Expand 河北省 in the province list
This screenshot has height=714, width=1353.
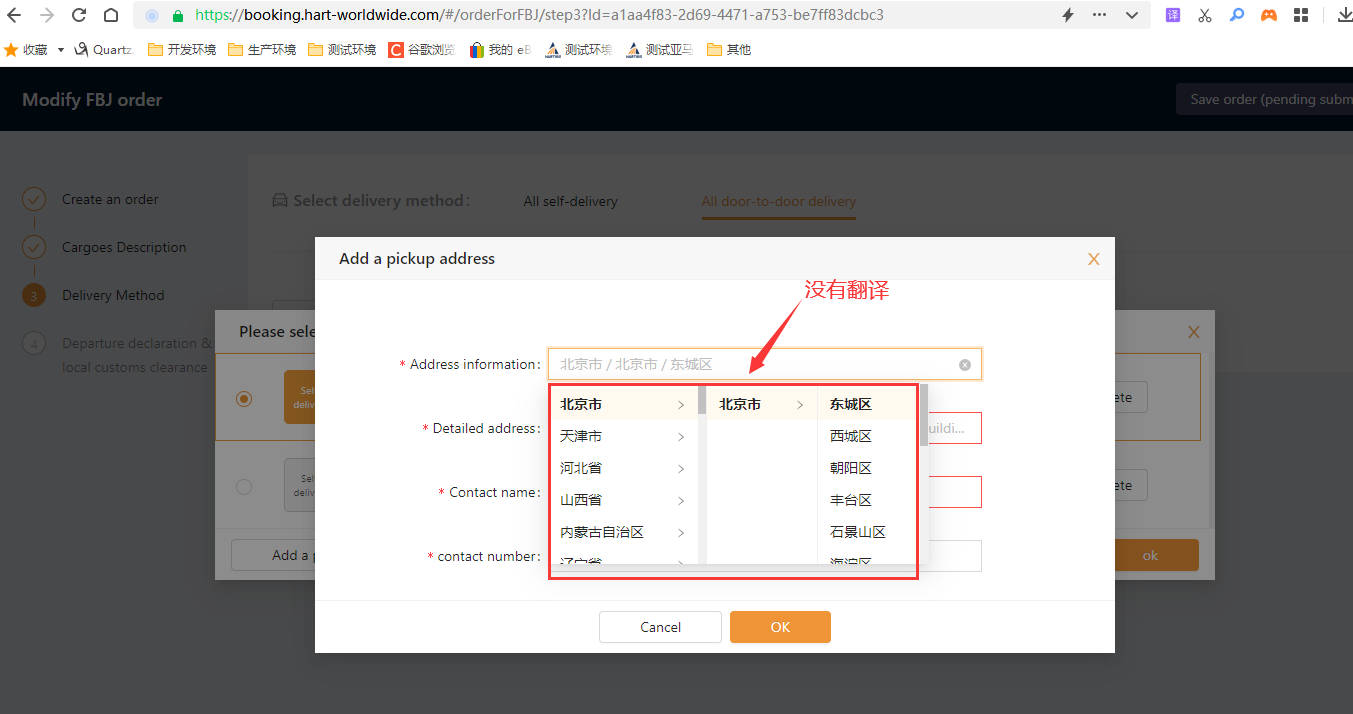pos(622,468)
